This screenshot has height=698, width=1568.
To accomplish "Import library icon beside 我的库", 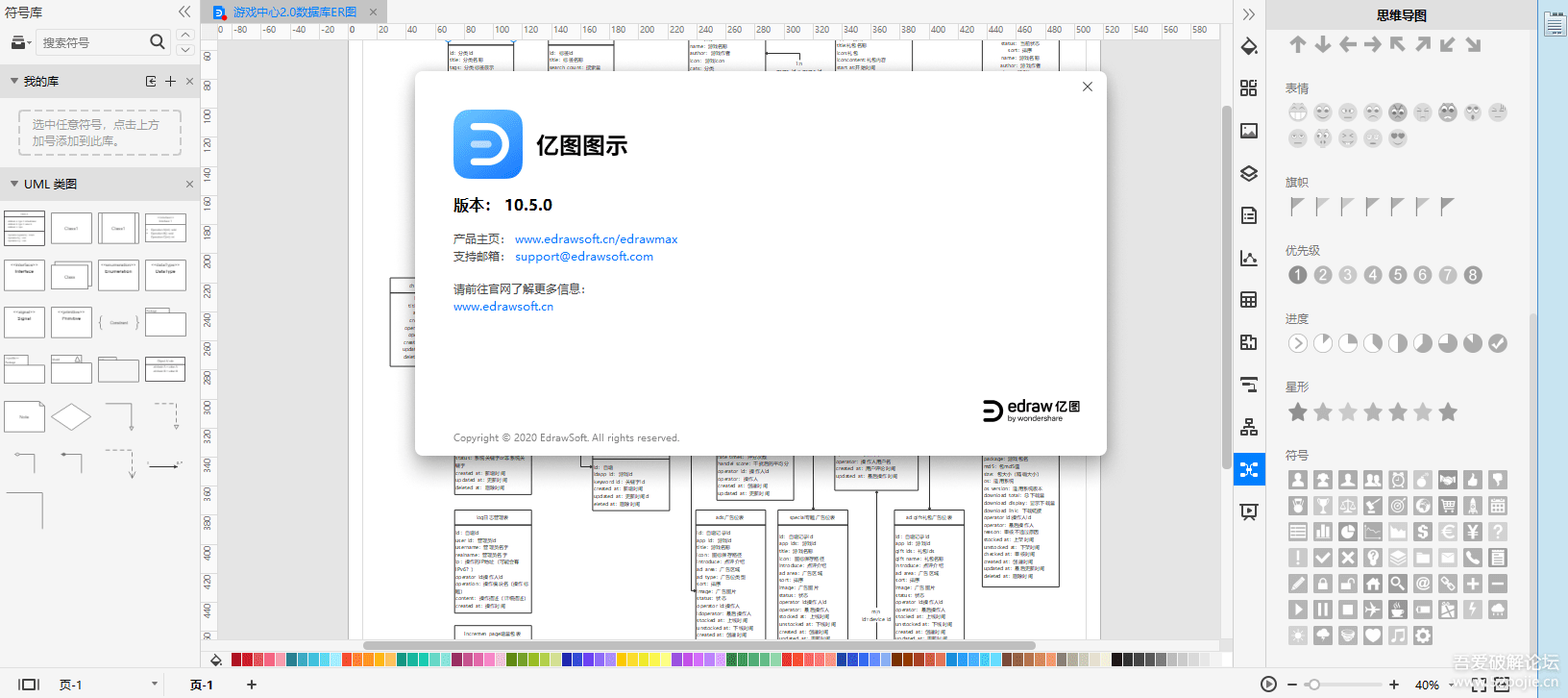I will [151, 82].
